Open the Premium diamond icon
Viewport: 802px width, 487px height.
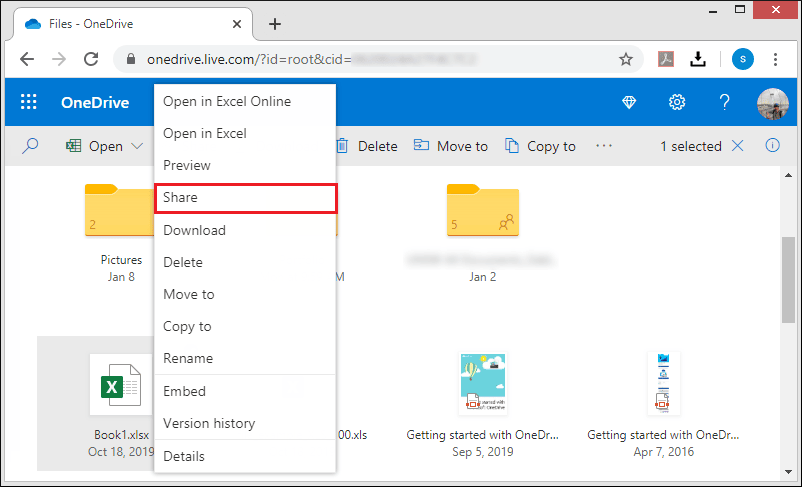click(629, 102)
